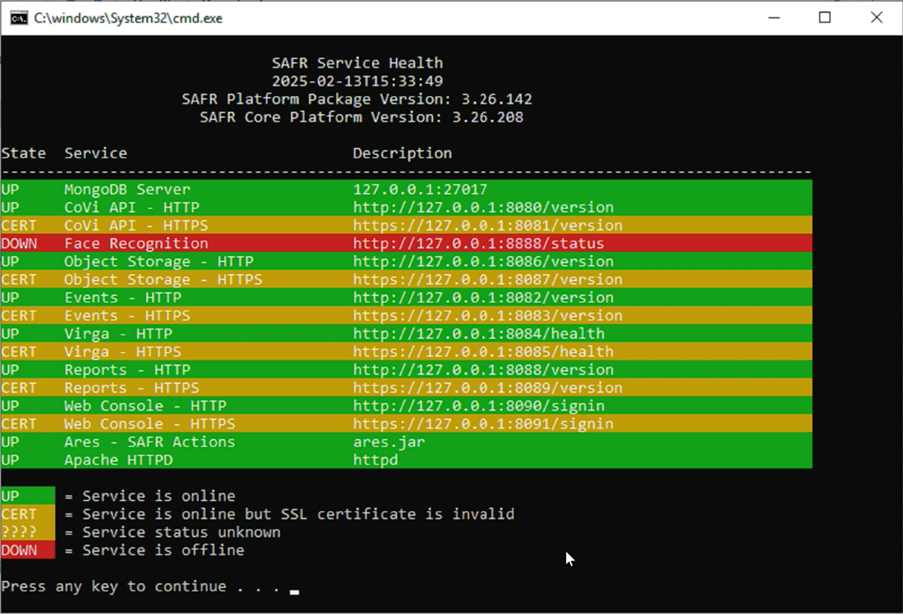Click the Web Console HTTPS signin URL

pos(483,424)
